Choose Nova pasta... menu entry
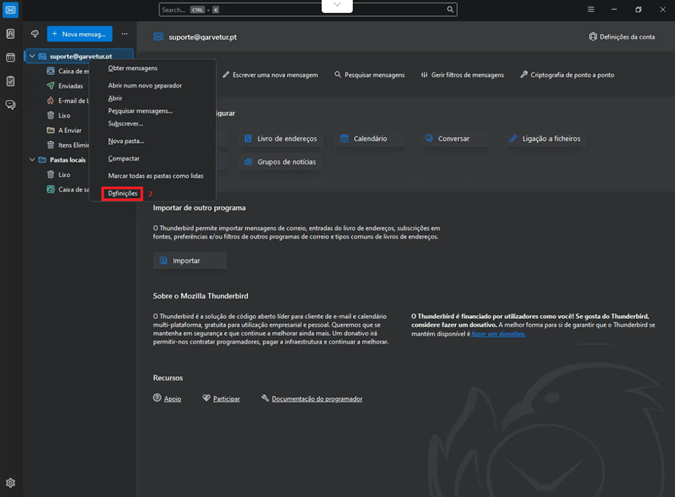Screen dimensions: 675x497 click(x=126, y=141)
